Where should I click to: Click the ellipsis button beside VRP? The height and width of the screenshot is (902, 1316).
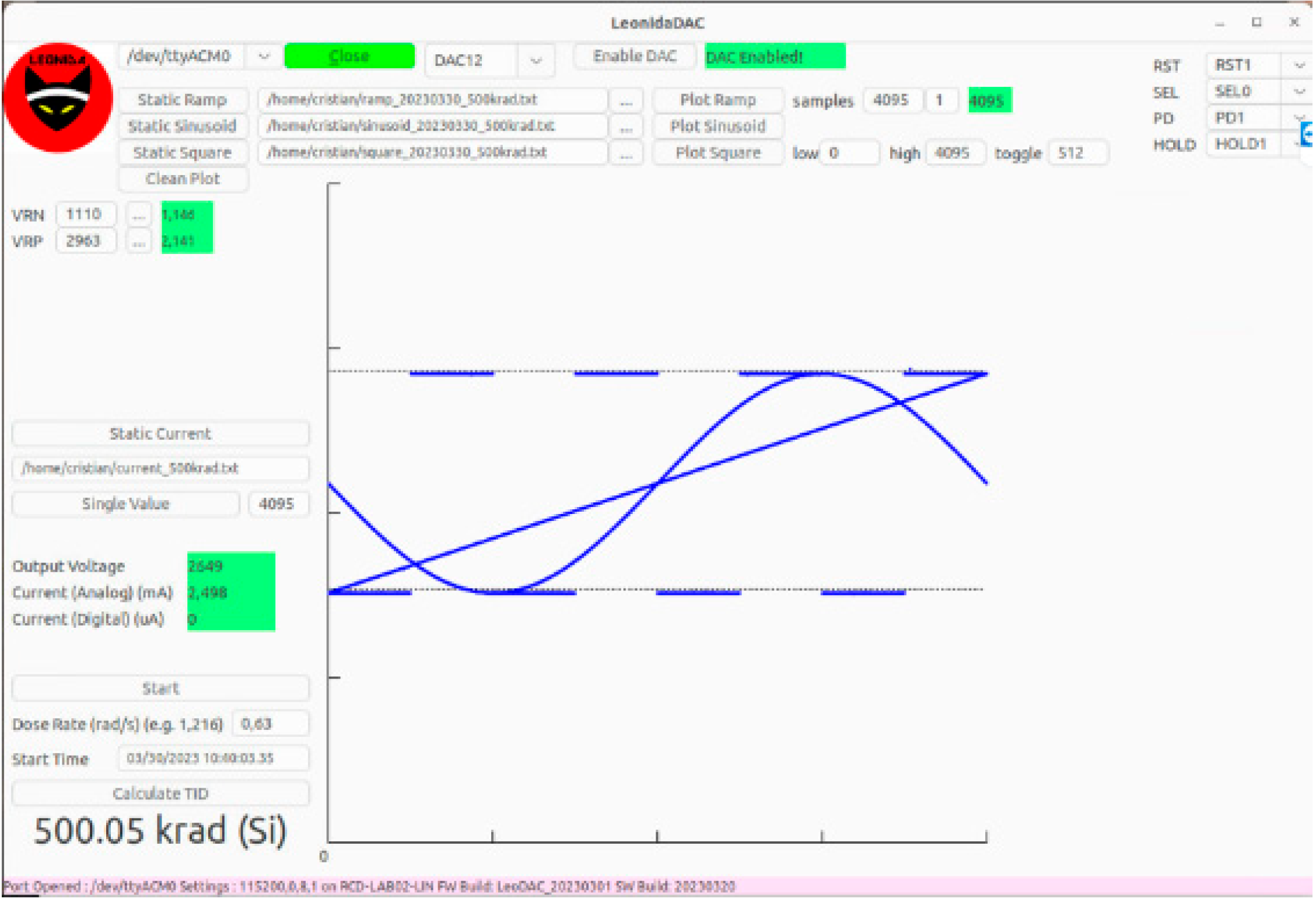pos(138,242)
